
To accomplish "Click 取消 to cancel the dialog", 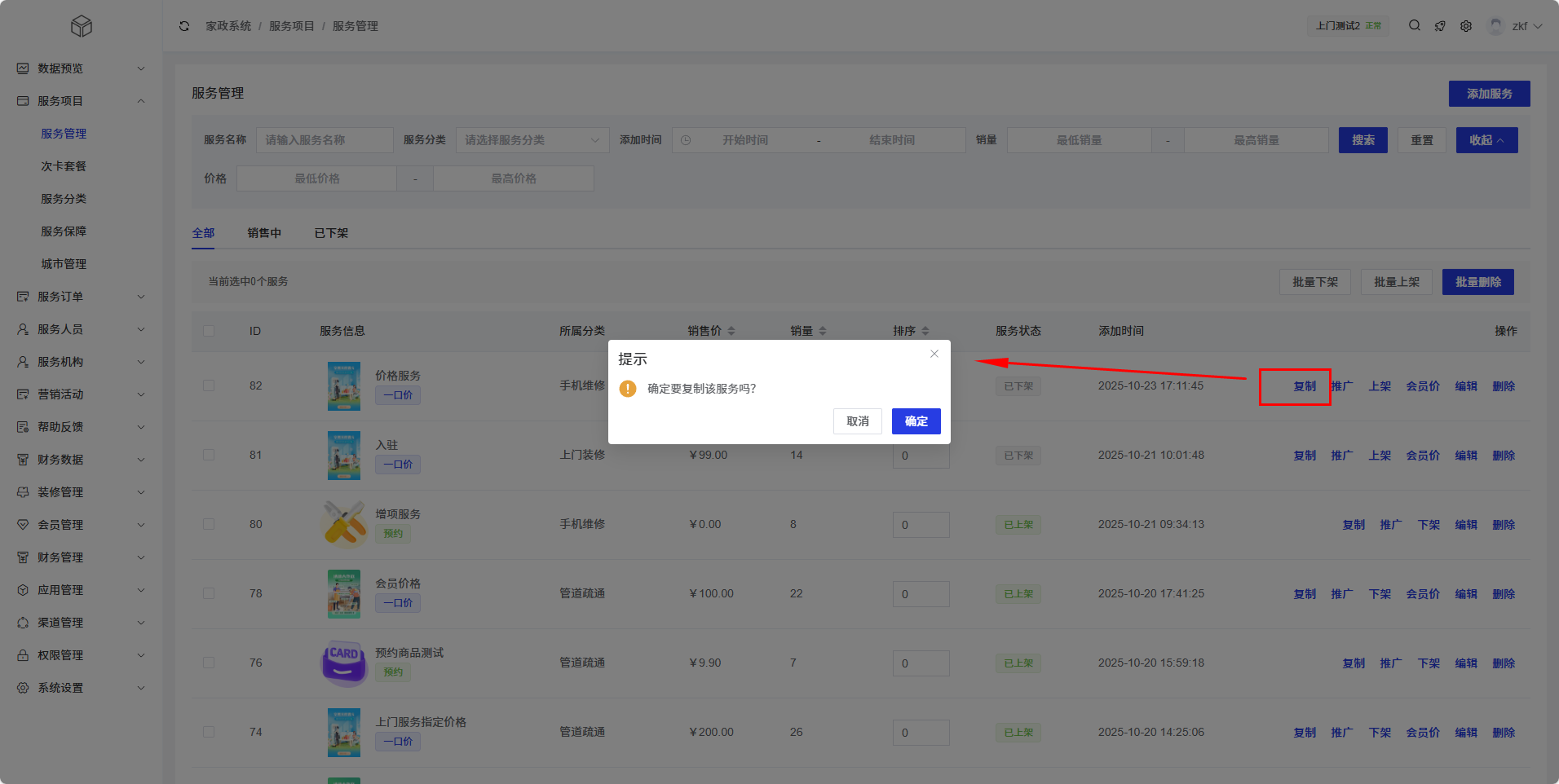I will tap(857, 421).
